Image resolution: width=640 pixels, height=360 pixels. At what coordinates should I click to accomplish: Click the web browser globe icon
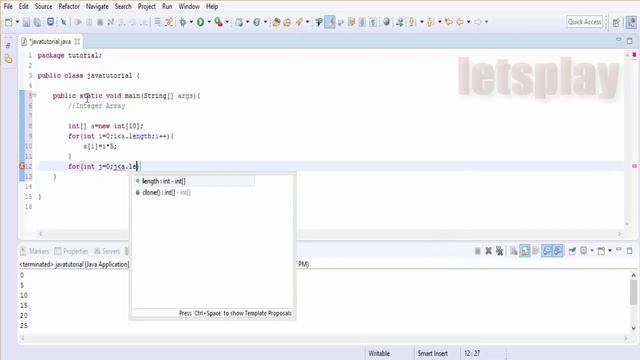[x=386, y=22]
